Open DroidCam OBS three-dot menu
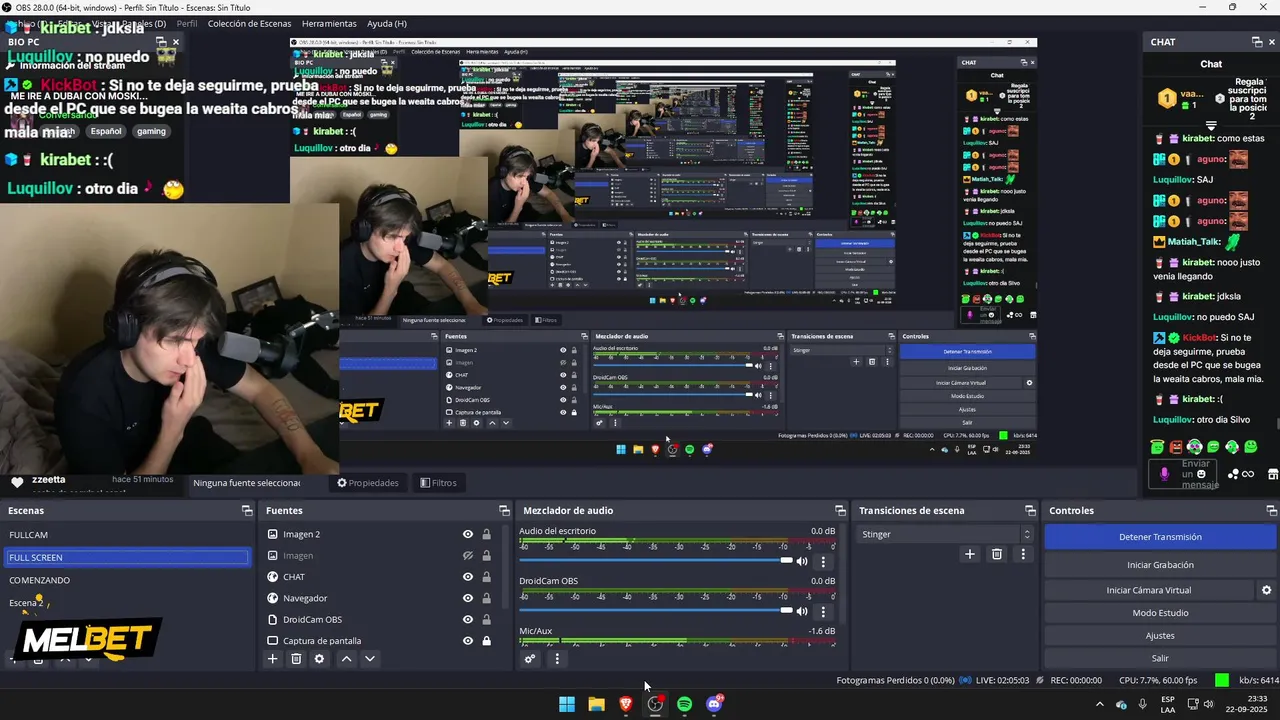 coord(823,611)
